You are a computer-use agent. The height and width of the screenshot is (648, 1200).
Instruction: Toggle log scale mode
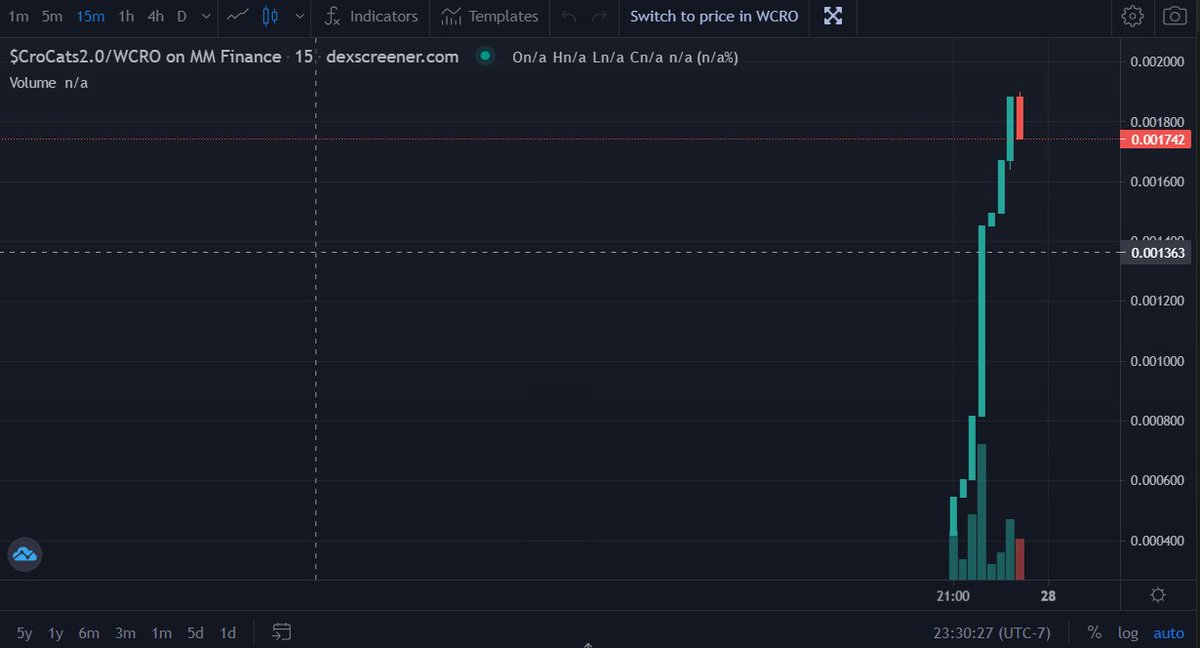[1128, 632]
